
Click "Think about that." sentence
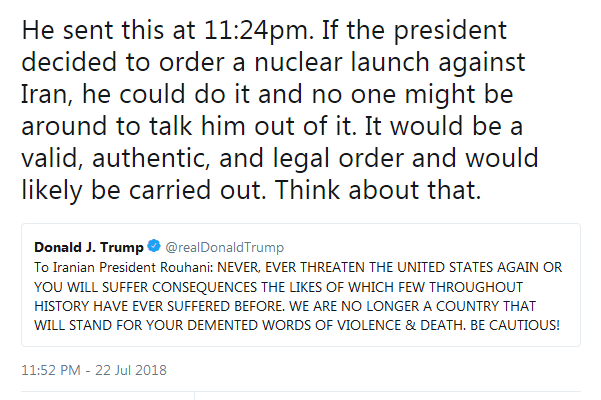(x=401, y=191)
